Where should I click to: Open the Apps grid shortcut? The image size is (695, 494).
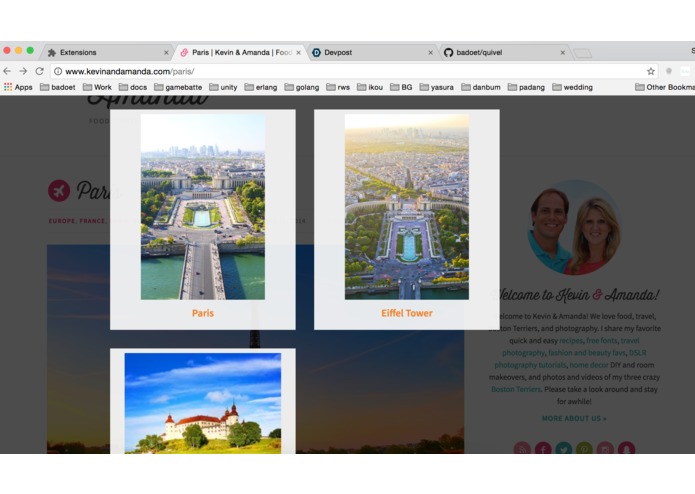click(x=18, y=87)
